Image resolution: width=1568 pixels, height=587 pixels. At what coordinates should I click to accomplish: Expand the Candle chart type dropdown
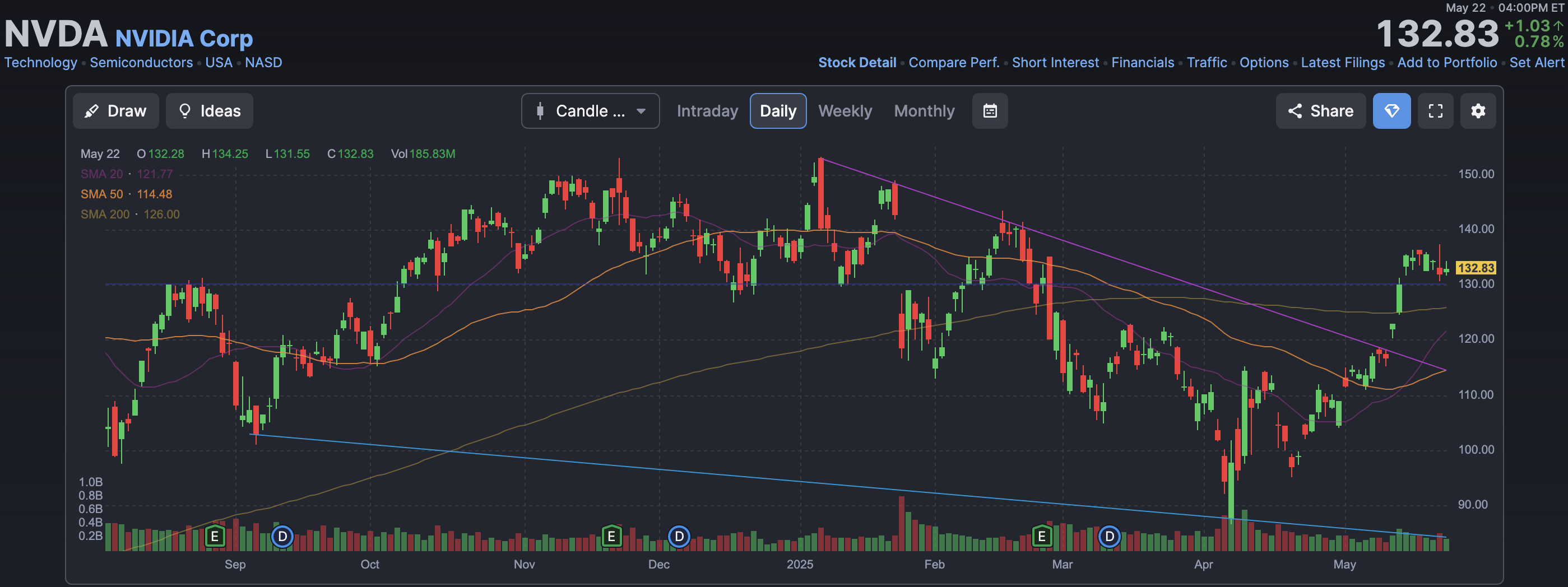(x=590, y=111)
